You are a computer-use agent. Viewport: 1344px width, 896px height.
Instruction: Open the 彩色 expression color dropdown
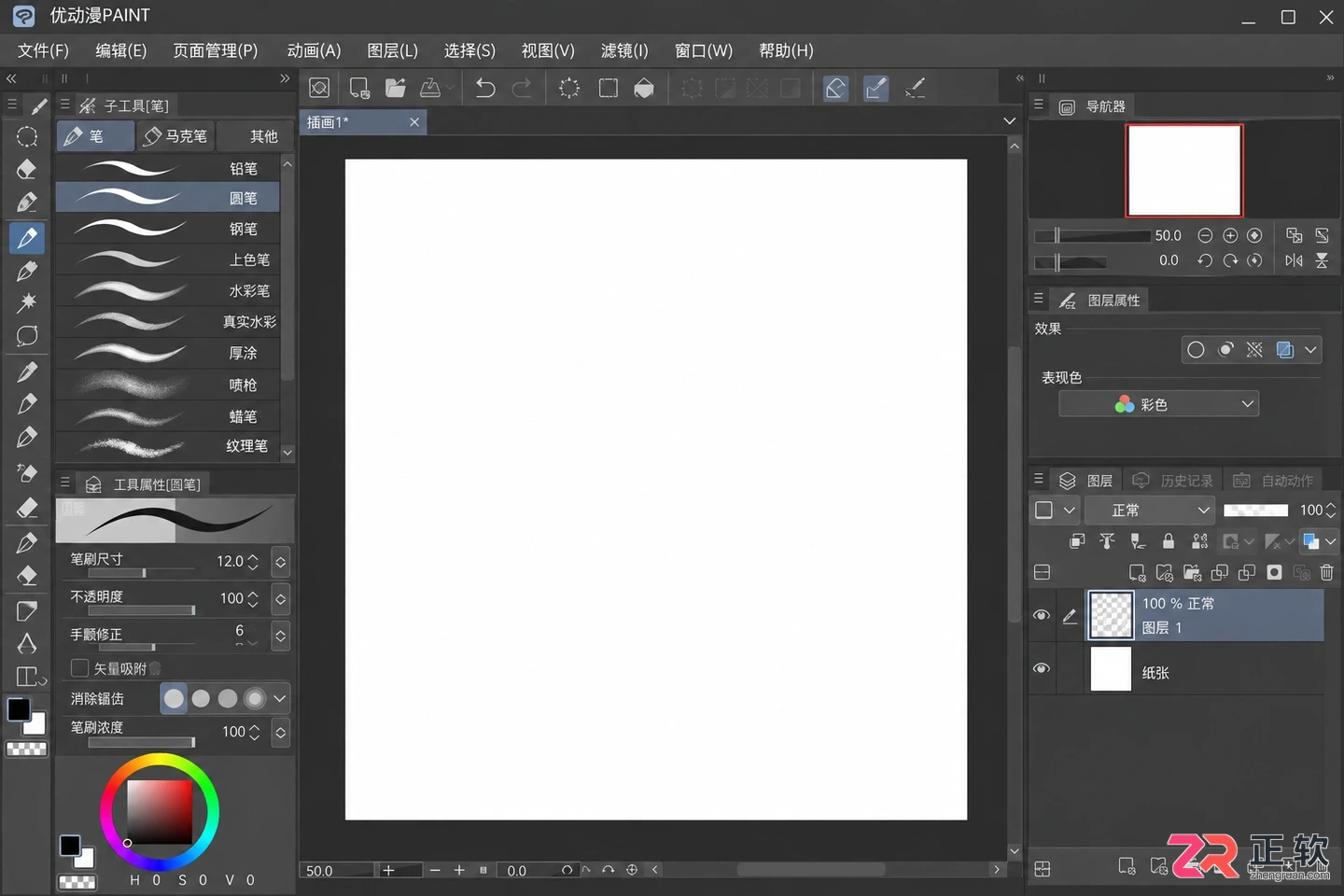tap(1158, 404)
